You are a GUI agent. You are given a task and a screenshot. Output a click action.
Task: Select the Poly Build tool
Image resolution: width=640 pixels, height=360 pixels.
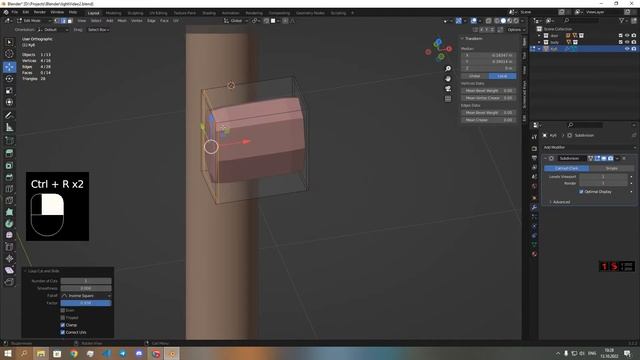(x=9, y=212)
